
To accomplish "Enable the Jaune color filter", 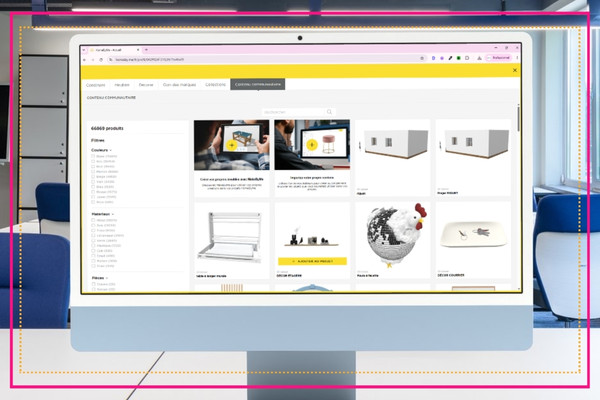I will 93,197.
